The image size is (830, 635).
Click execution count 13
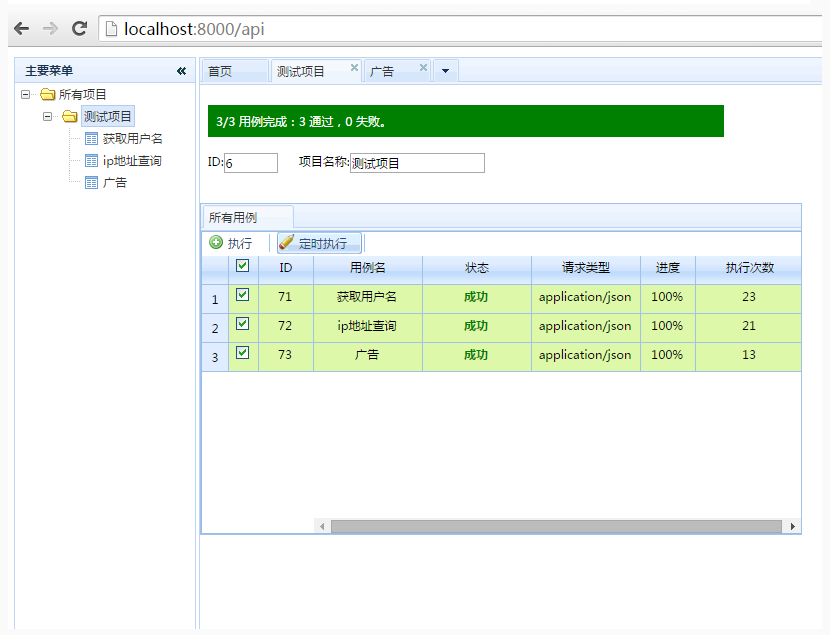[x=749, y=355]
